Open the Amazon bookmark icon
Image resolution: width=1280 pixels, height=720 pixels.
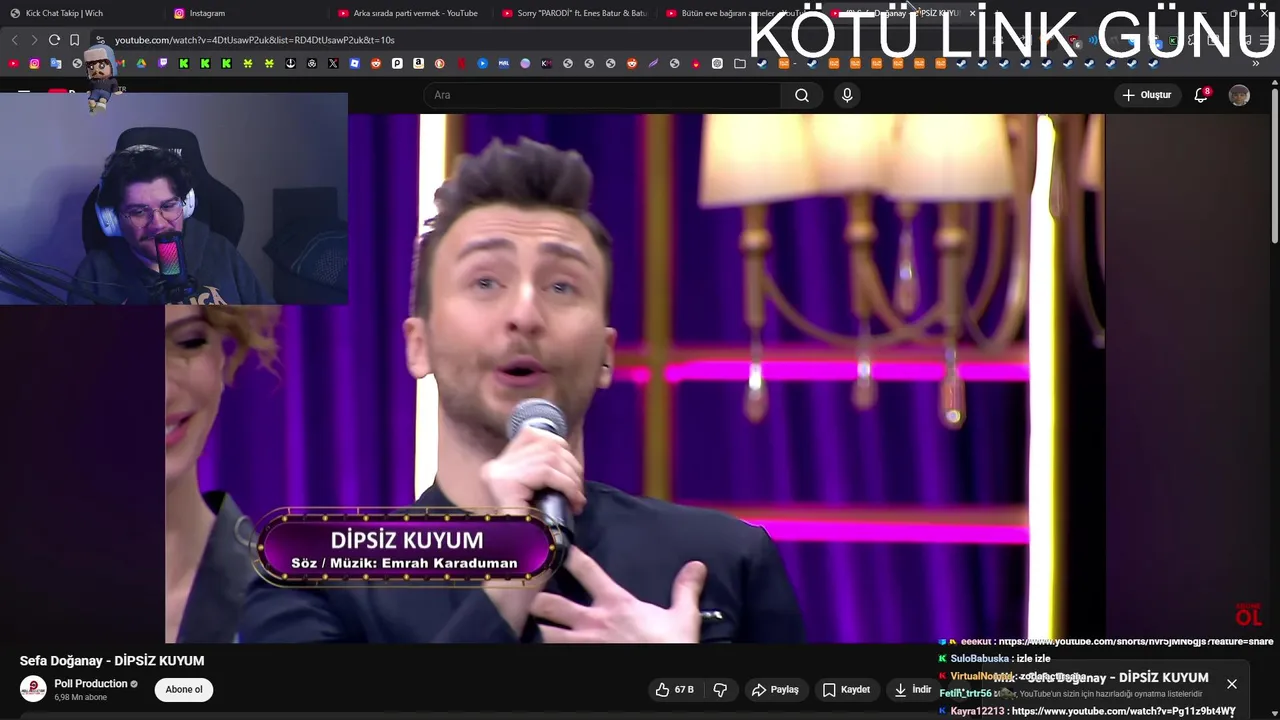pos(418,63)
